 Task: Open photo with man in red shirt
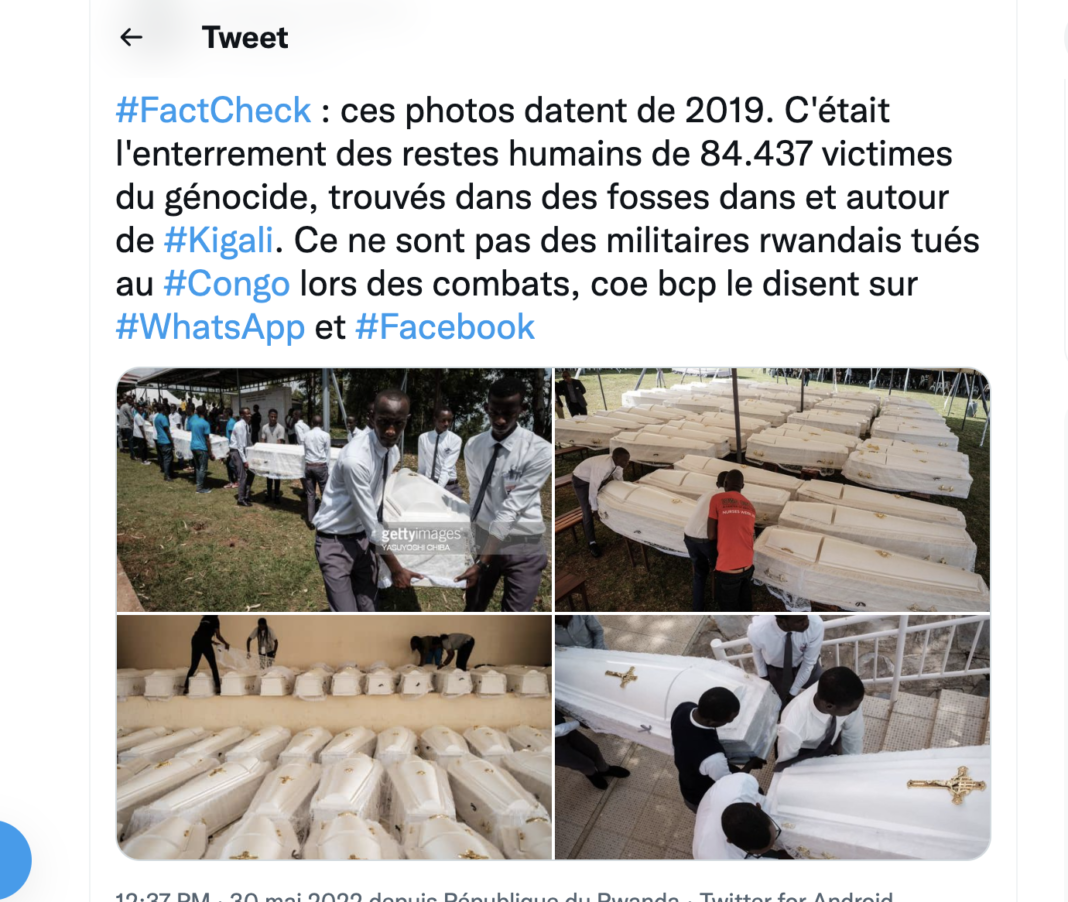pyautogui.click(x=772, y=490)
